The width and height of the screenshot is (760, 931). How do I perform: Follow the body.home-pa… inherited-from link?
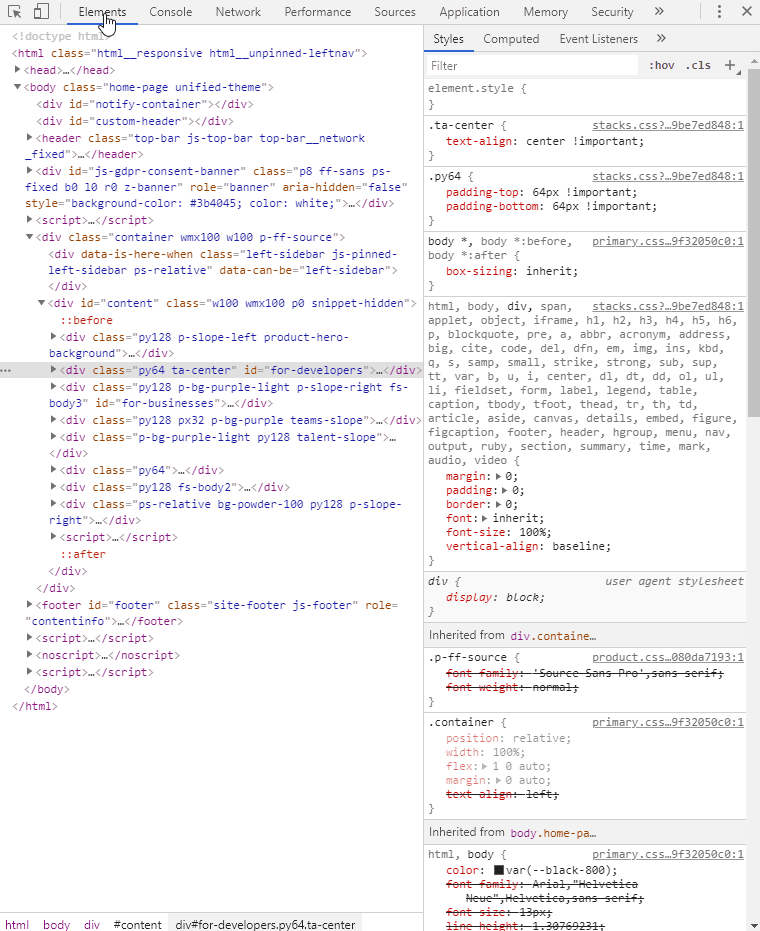tap(553, 833)
